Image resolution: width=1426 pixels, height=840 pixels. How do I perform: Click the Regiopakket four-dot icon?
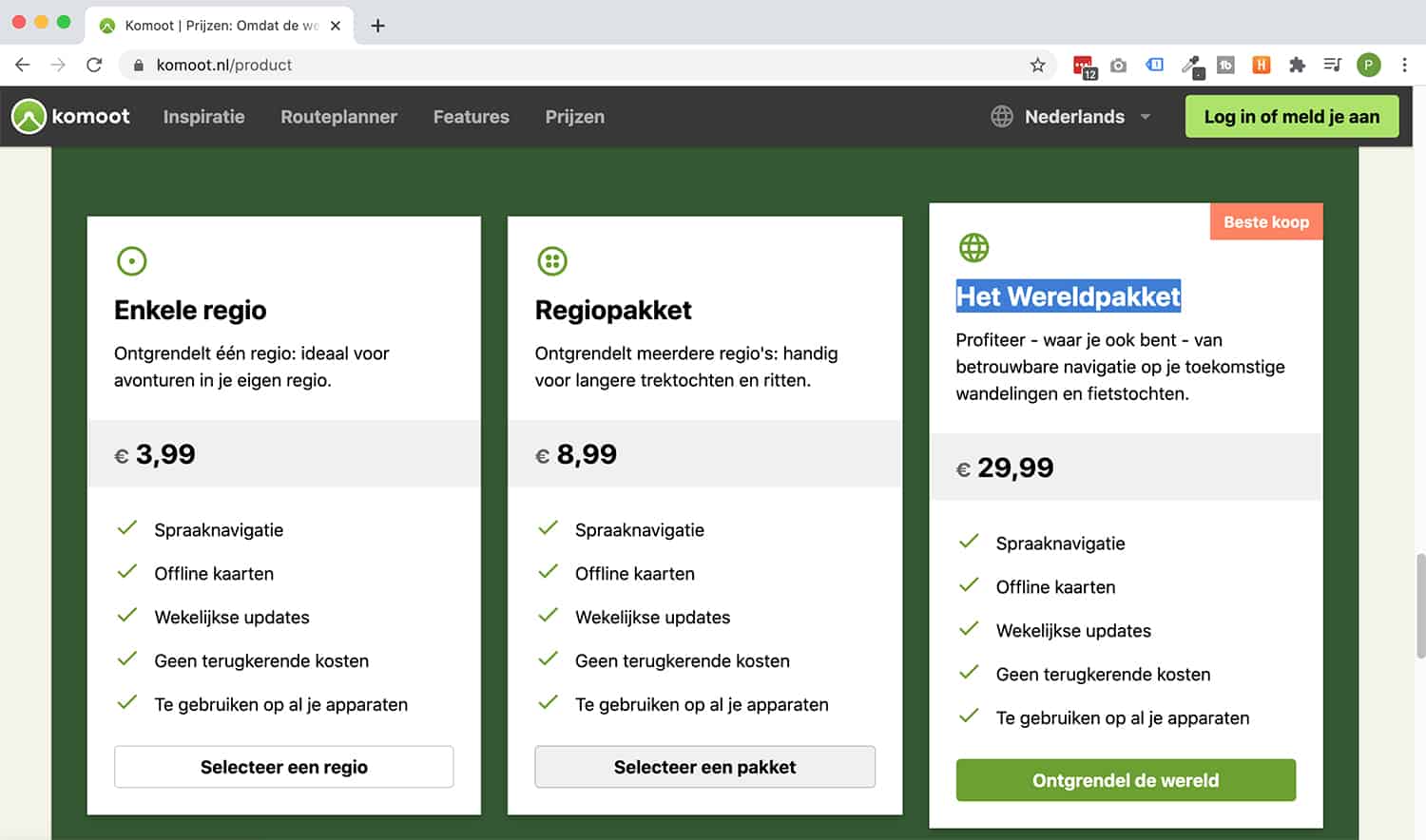[552, 261]
